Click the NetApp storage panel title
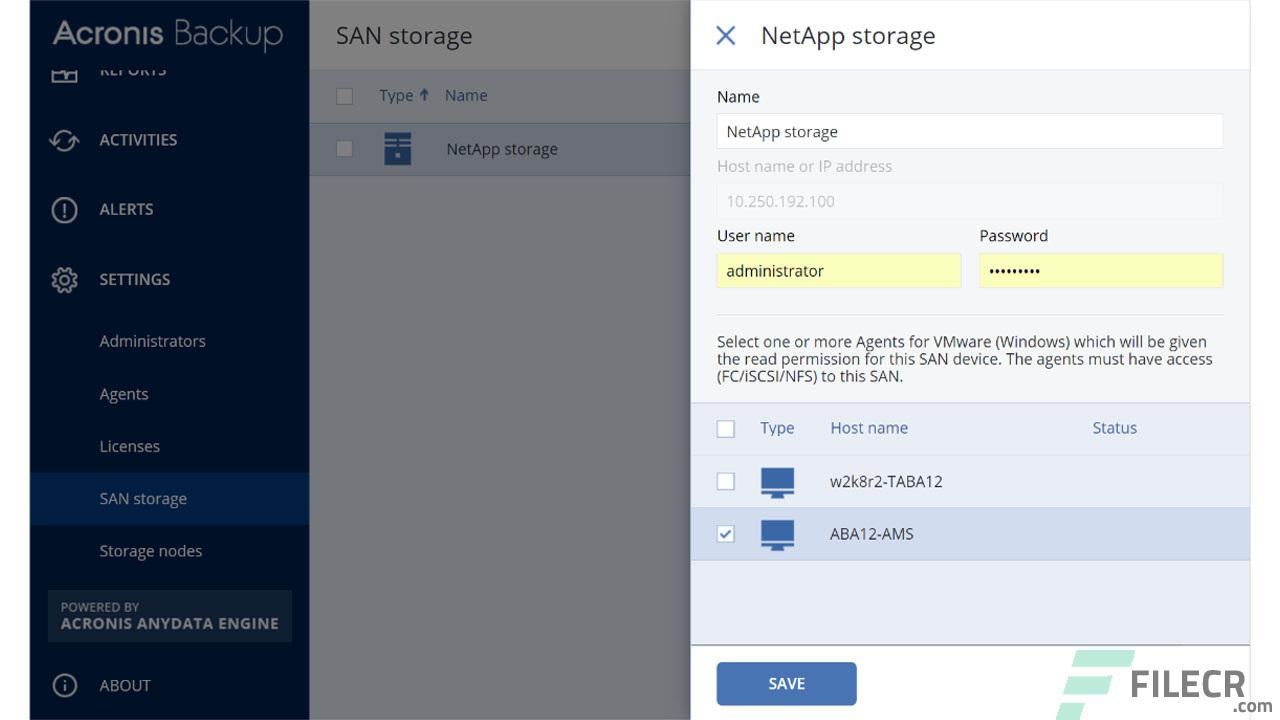The width and height of the screenshot is (1280, 720). (848, 36)
